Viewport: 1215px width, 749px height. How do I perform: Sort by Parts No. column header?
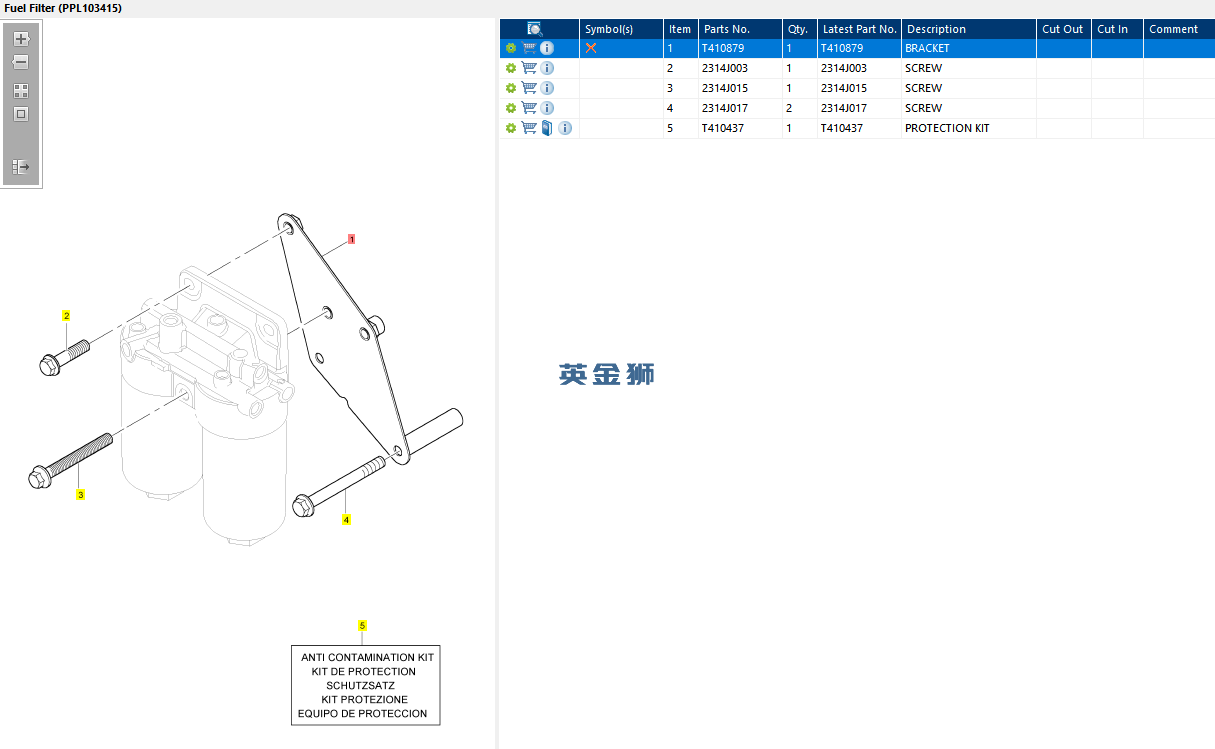pos(739,29)
